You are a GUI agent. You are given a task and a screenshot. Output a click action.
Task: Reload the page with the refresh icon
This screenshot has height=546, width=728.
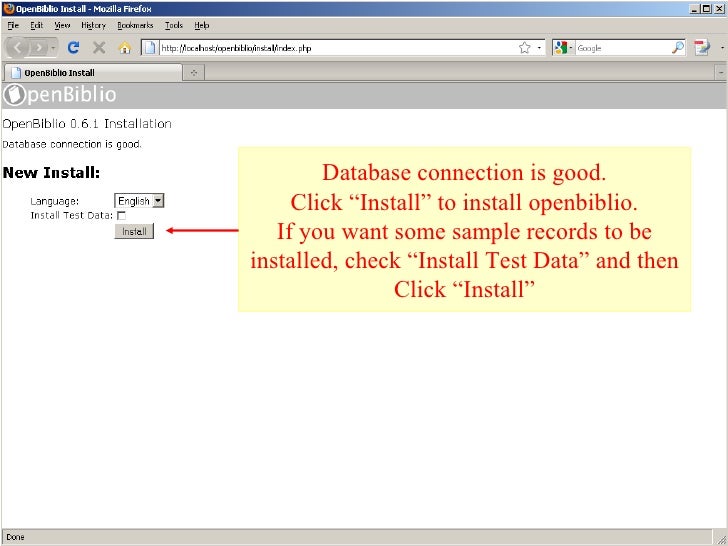coord(73,47)
